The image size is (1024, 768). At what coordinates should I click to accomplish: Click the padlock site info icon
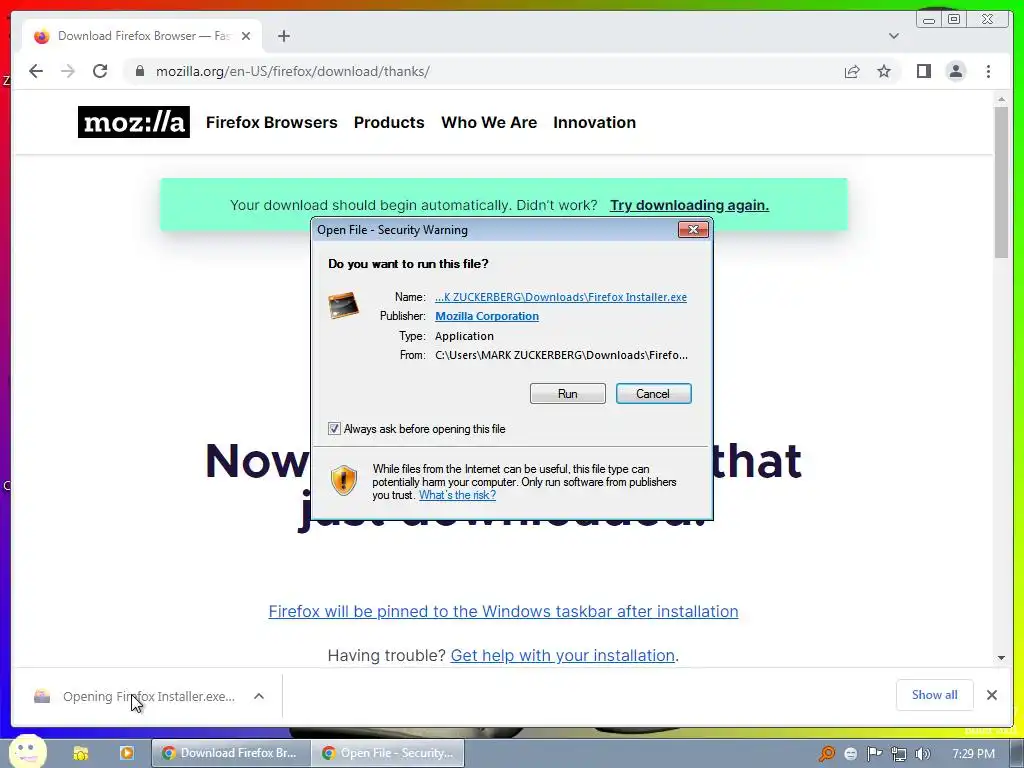tap(140, 71)
